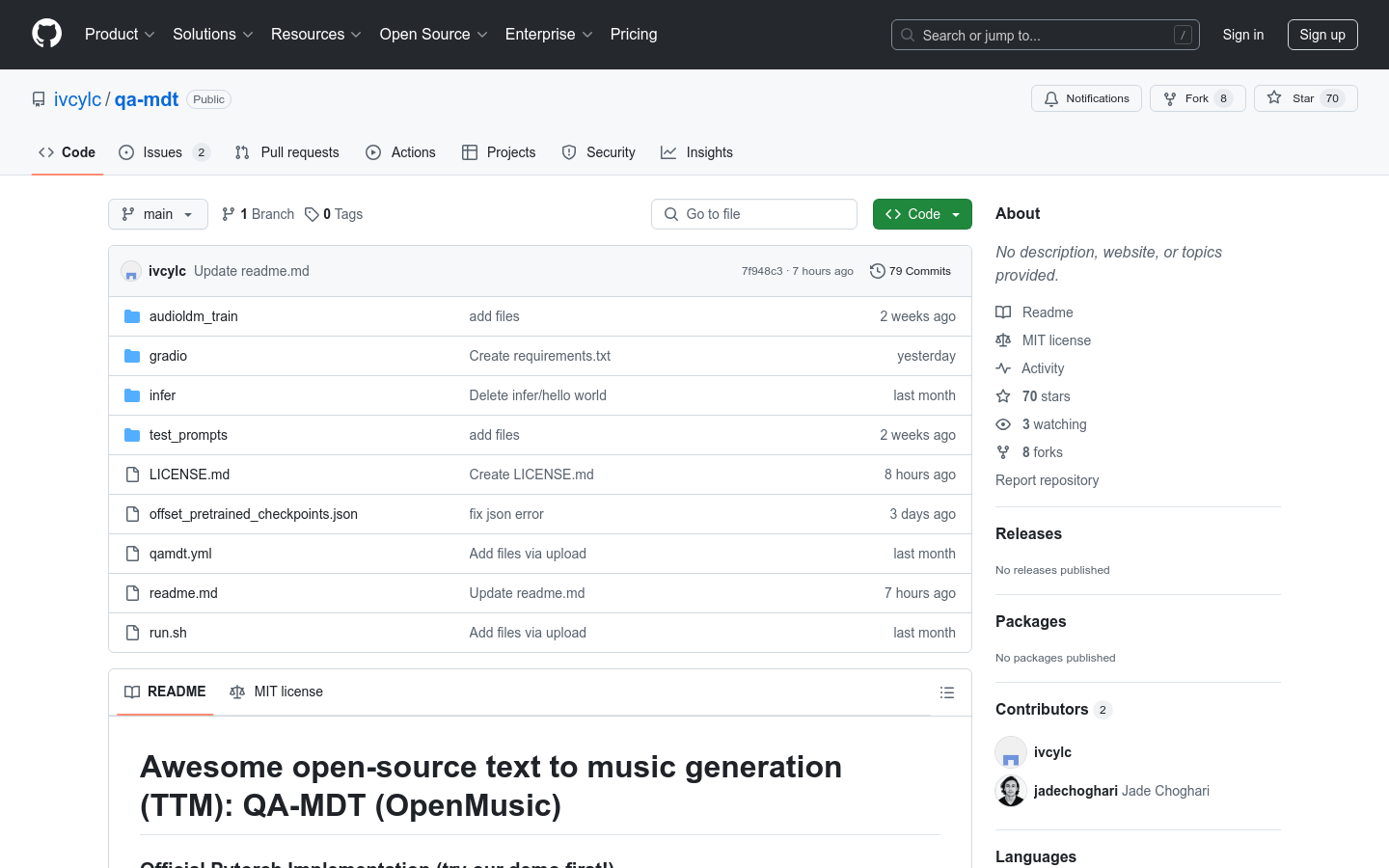Click the branch icon next to 1 Branch
This screenshot has height=868, width=1389.
[x=229, y=214]
